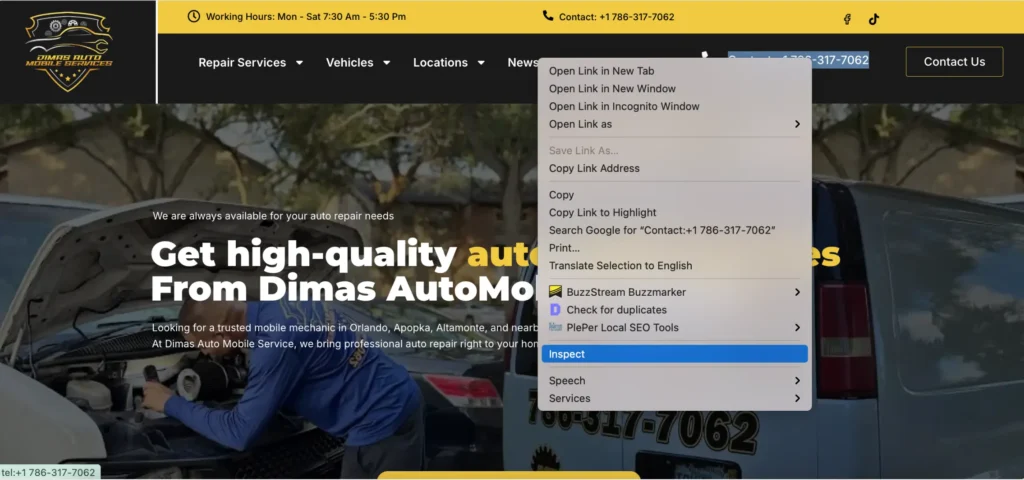This screenshot has height=480, width=1024.
Task: Expand the Speech submenu arrow
Action: pos(797,380)
